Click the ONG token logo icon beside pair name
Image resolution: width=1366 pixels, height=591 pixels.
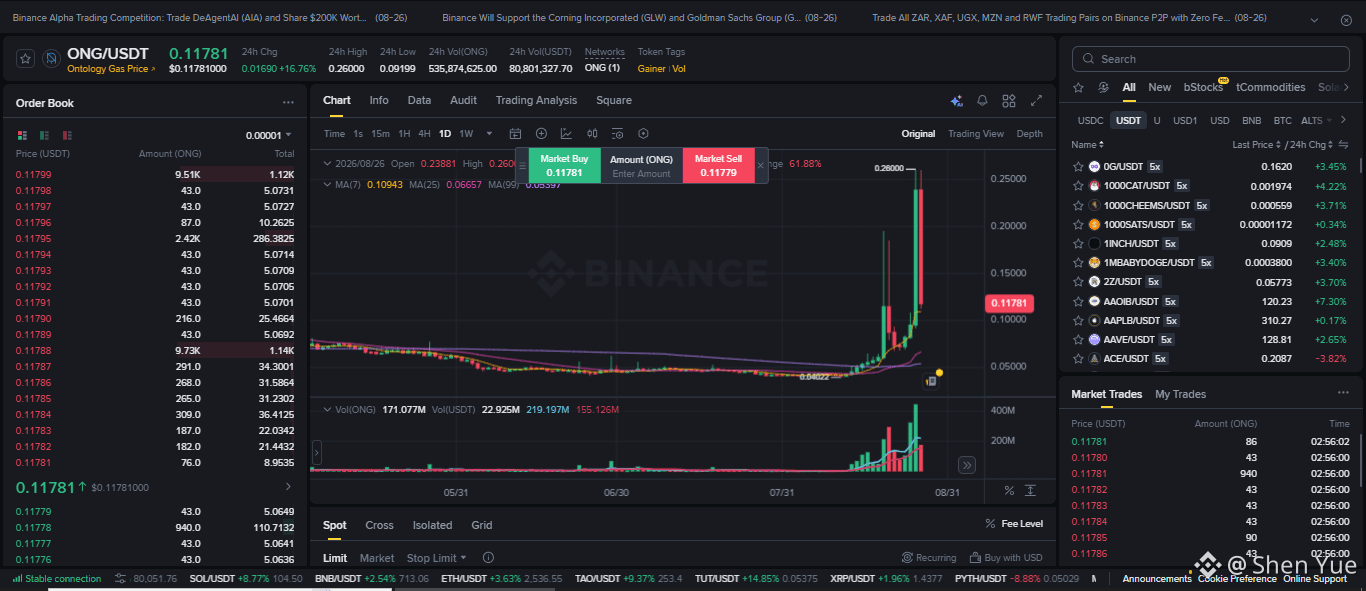(51, 59)
